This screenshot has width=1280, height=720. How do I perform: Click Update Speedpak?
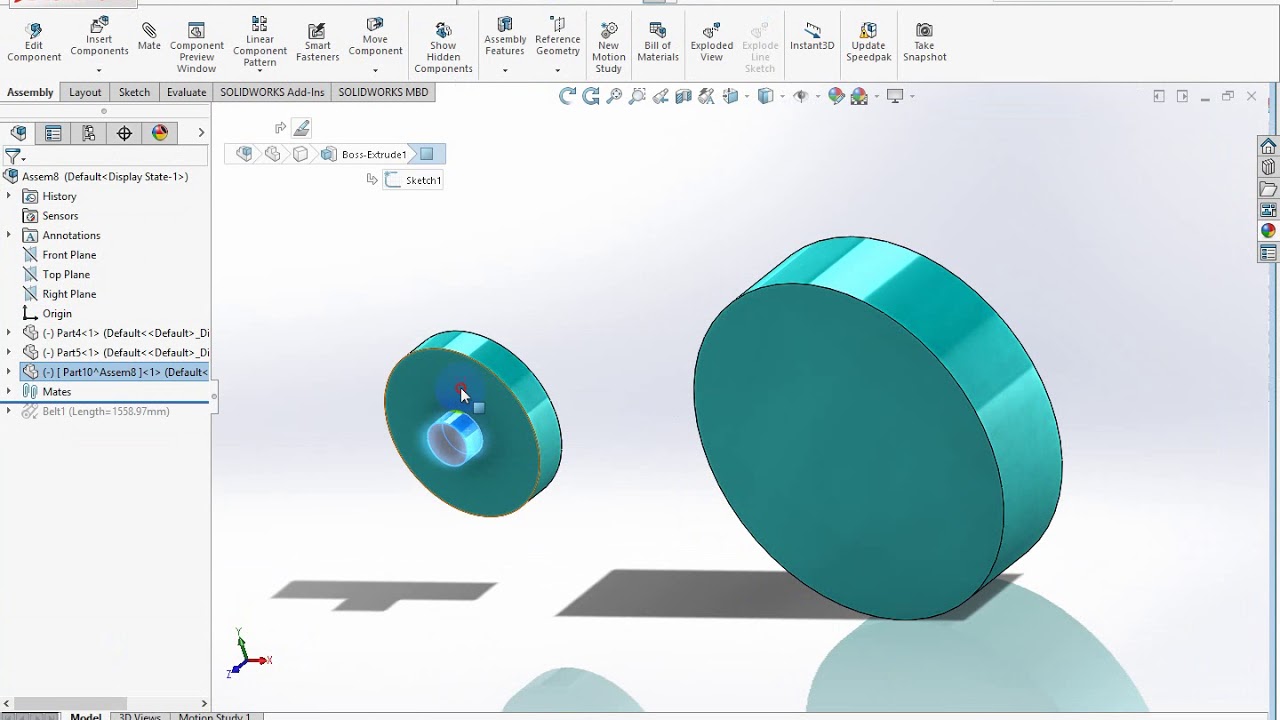tap(868, 43)
